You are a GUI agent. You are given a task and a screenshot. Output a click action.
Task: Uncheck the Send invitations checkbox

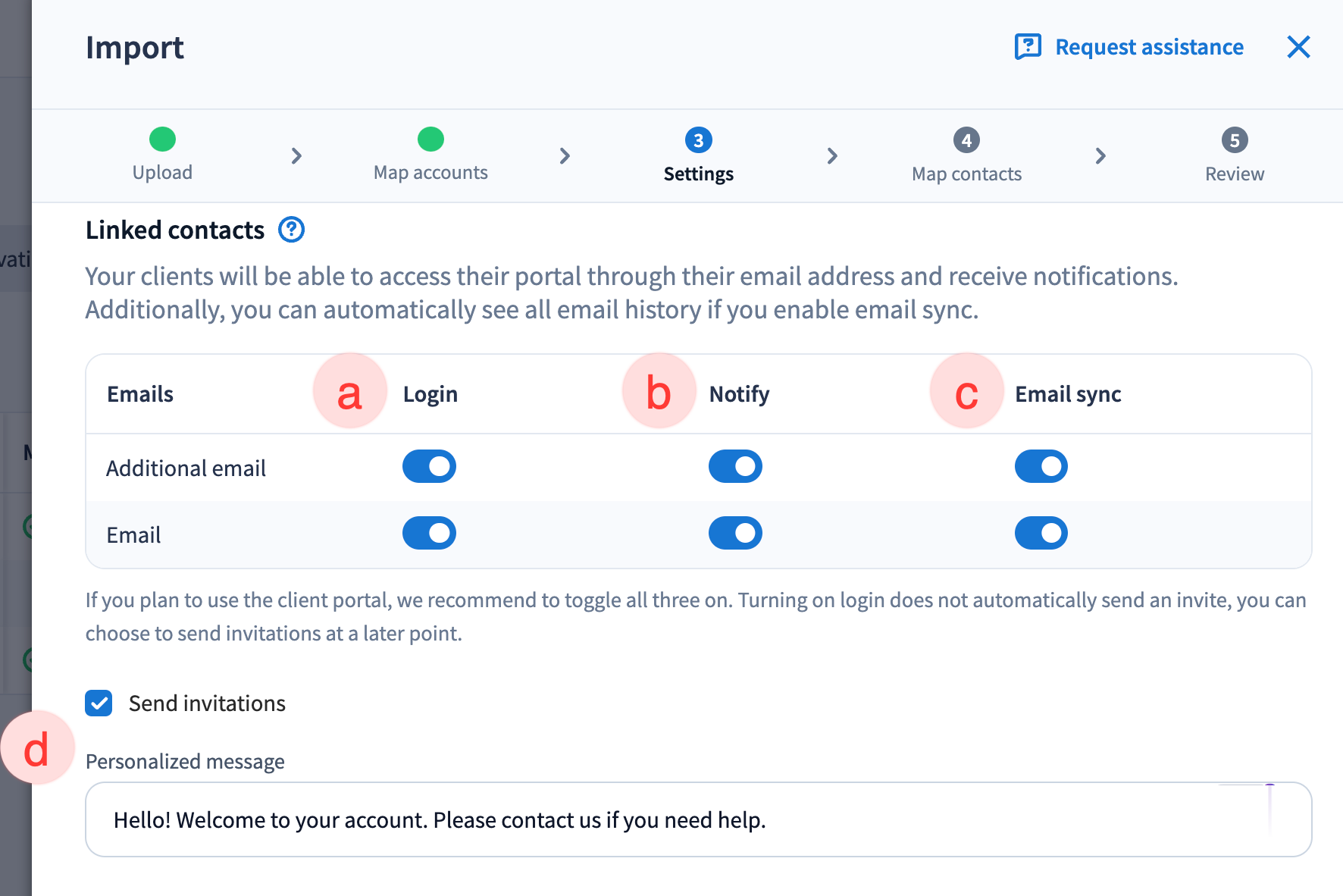99,703
